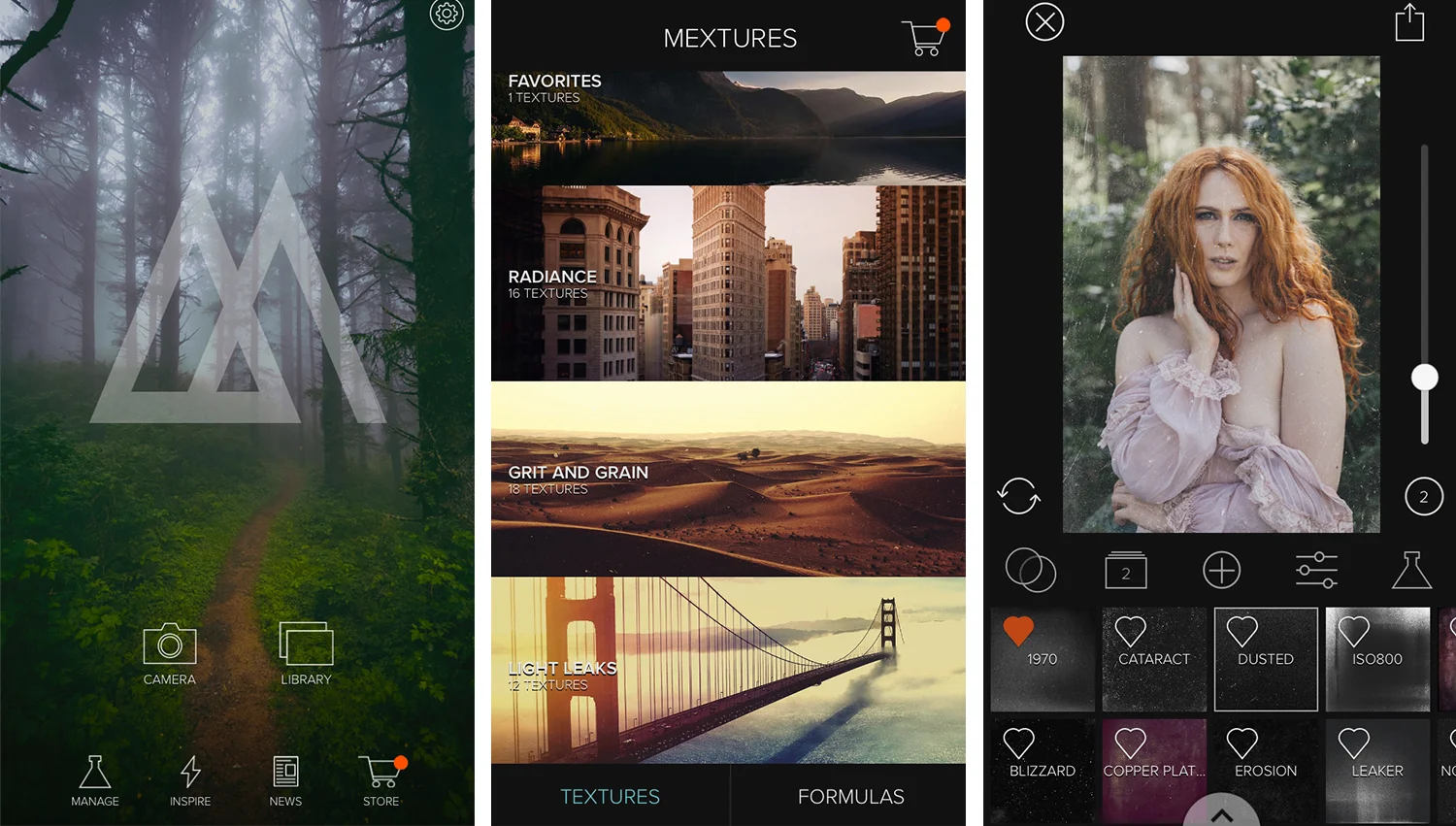1456x826 pixels.
Task: Tap the share export icon
Action: pyautogui.click(x=1409, y=21)
